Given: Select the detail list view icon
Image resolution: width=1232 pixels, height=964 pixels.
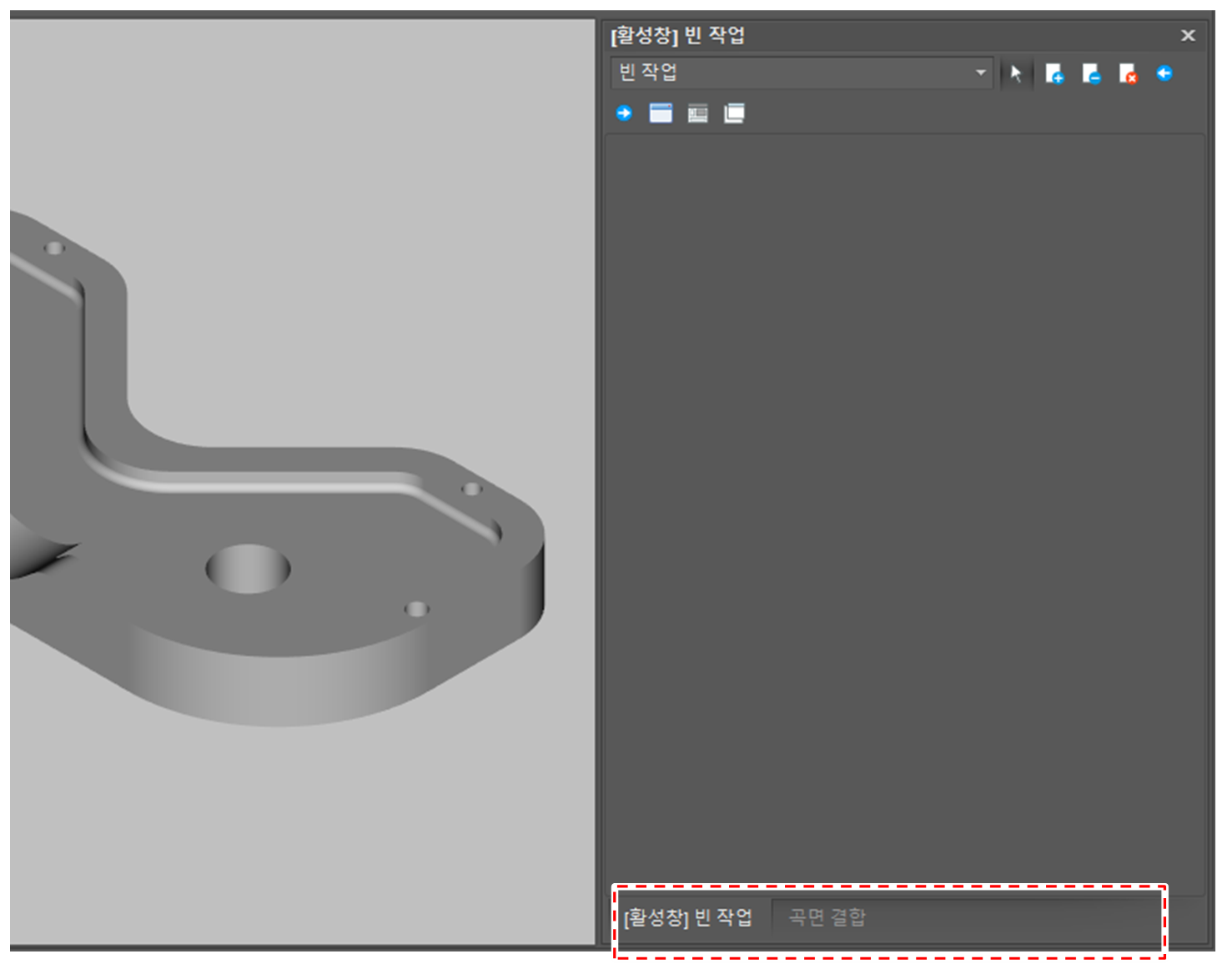Looking at the screenshot, I should point(697,113).
